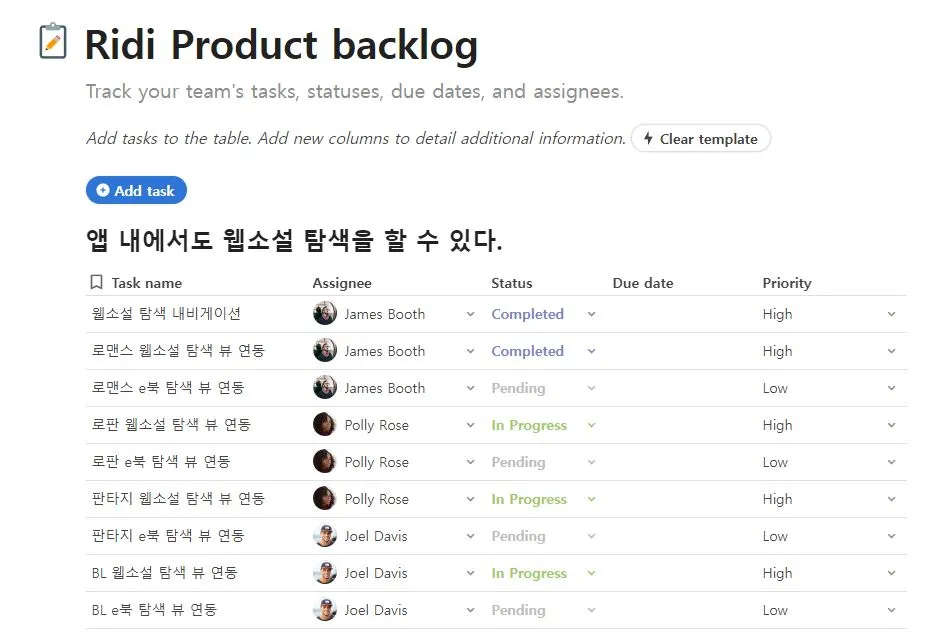This screenshot has height=635, width=939.
Task: Open In Progress dropdown for 로판 웹소설 탐색 뷰 연동
Action: [x=592, y=425]
